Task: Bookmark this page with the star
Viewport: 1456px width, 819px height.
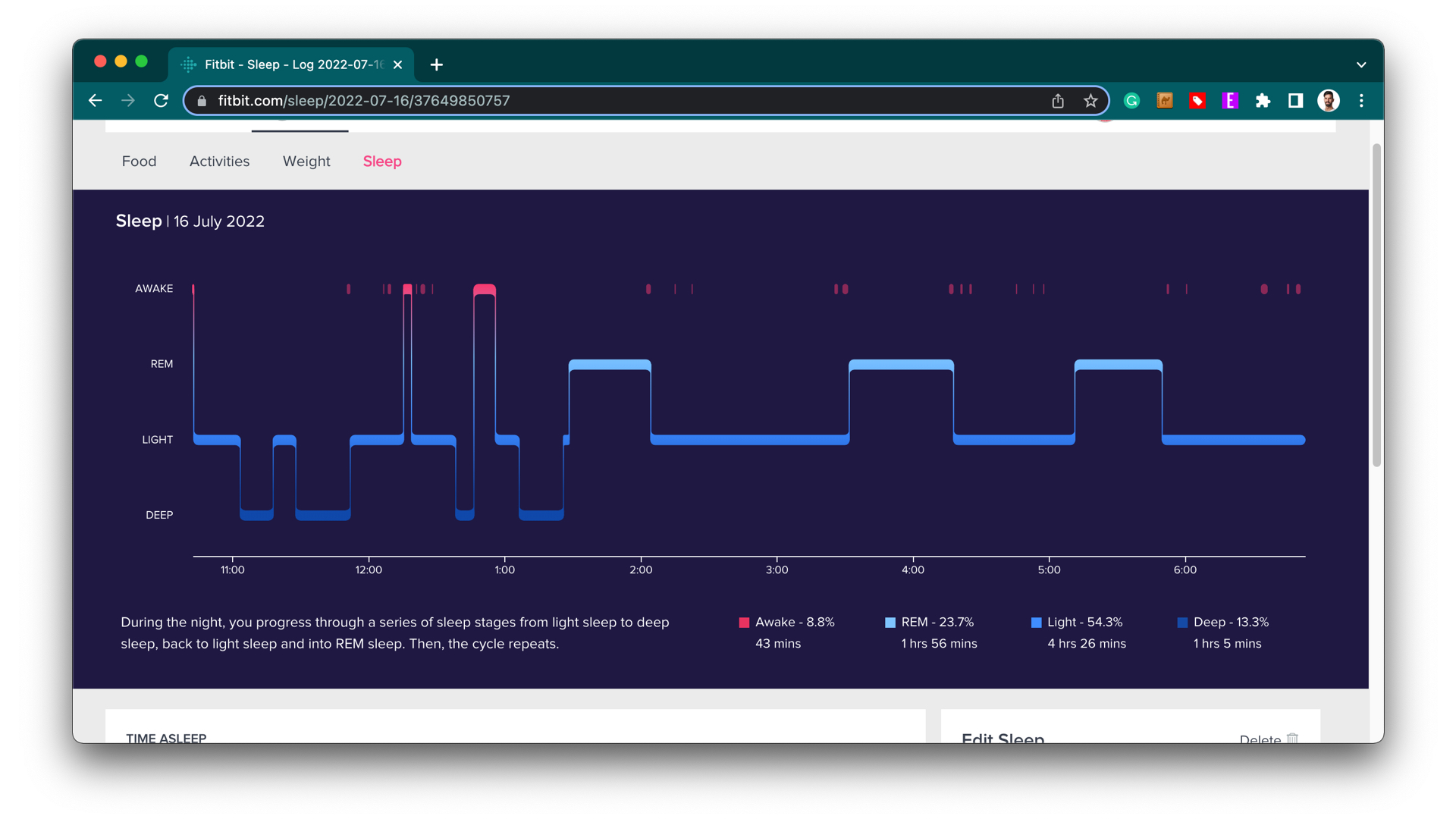Action: coord(1090,101)
